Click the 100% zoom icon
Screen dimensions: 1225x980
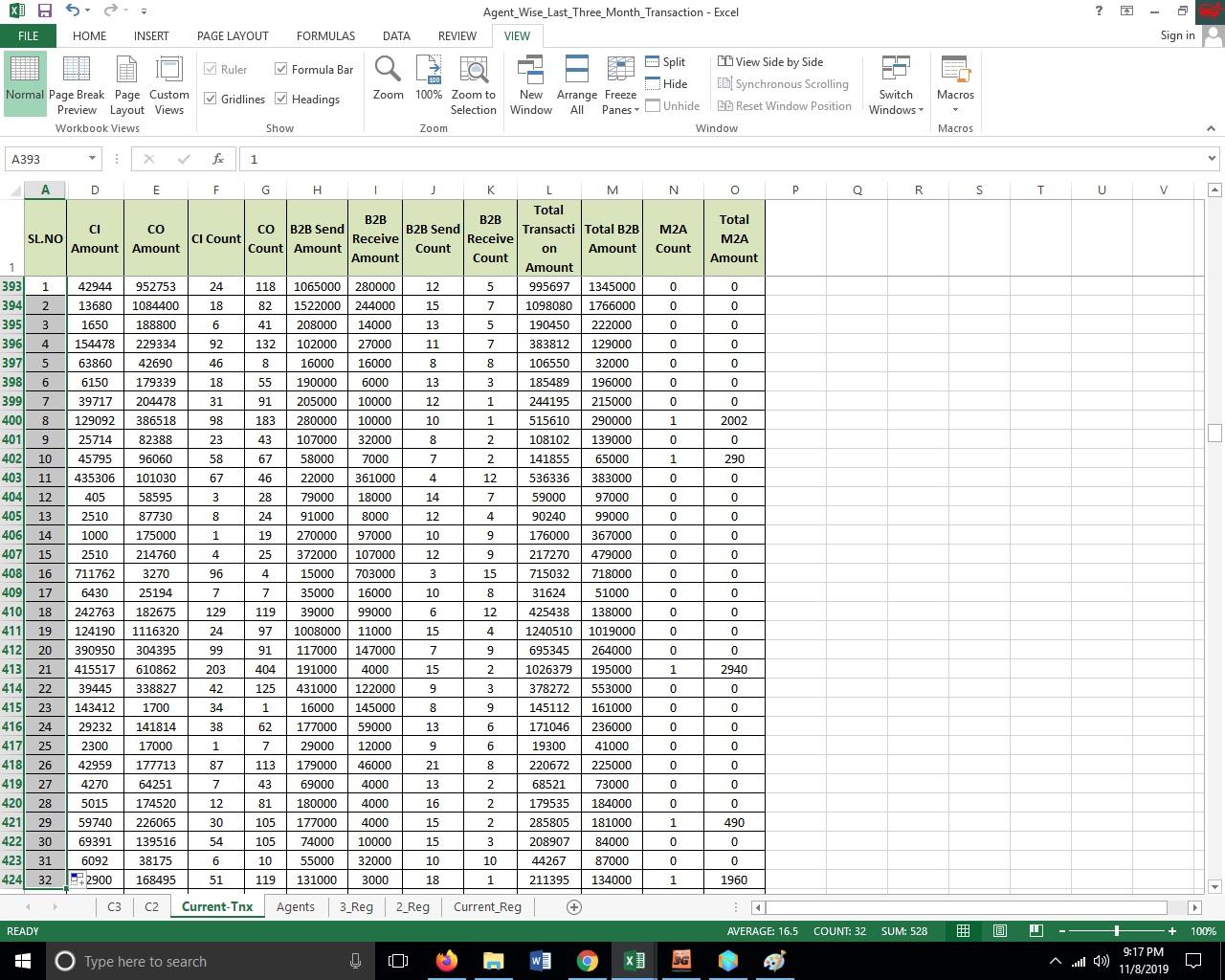click(x=429, y=81)
